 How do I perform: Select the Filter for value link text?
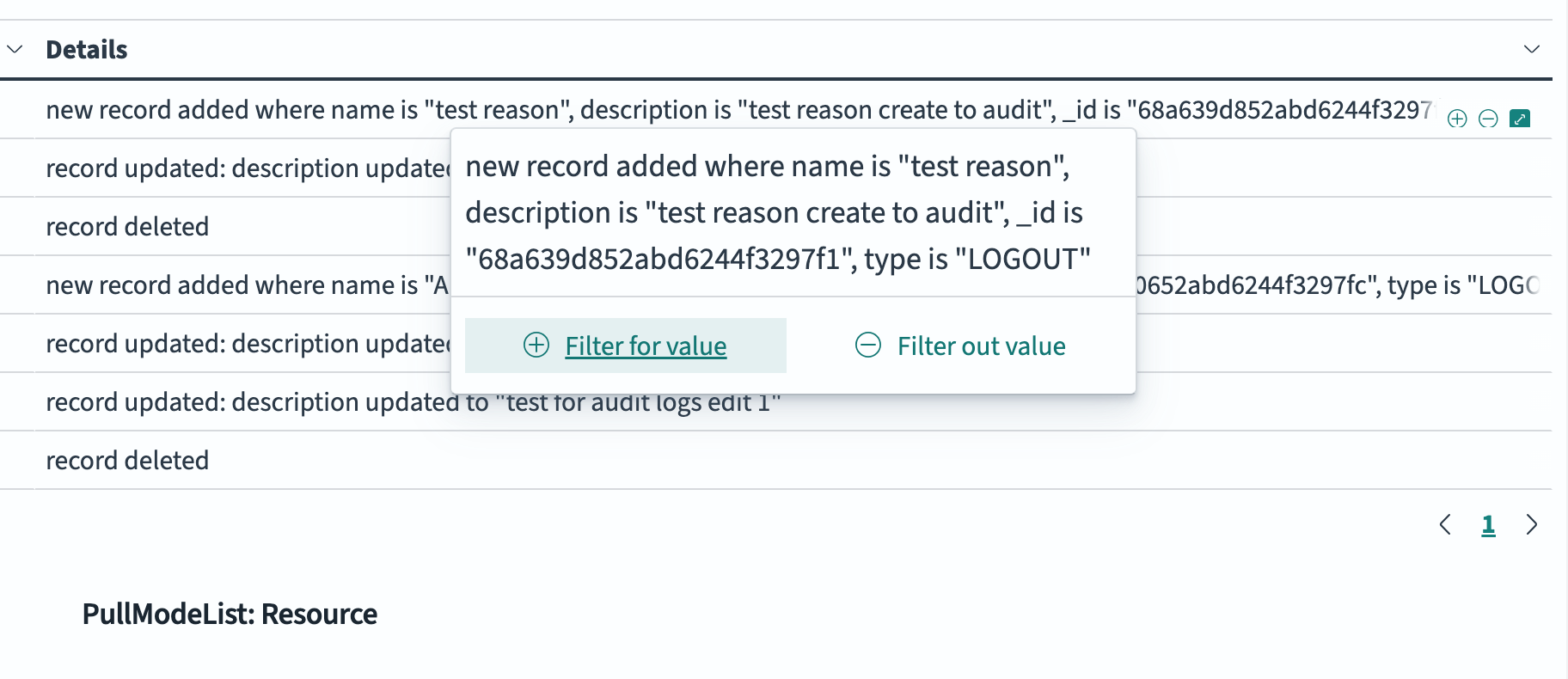646,346
